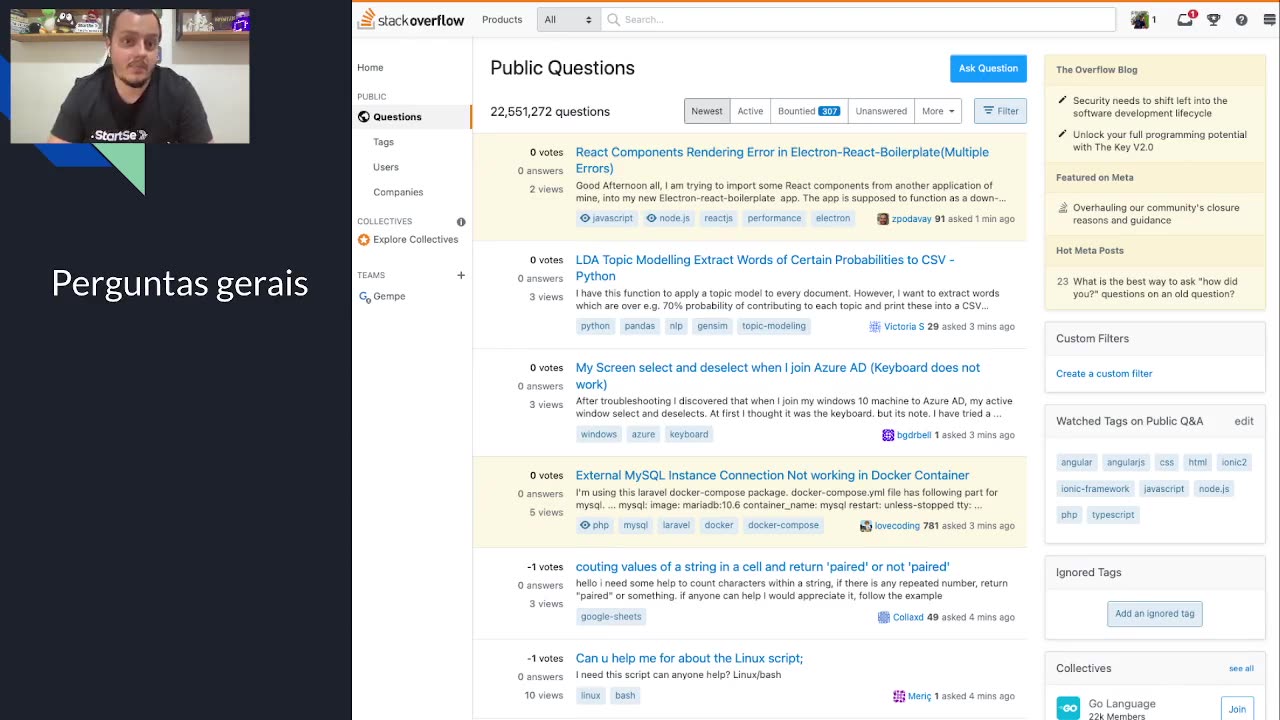
Task: Click Meriç's user avatar
Action: [x=899, y=696]
